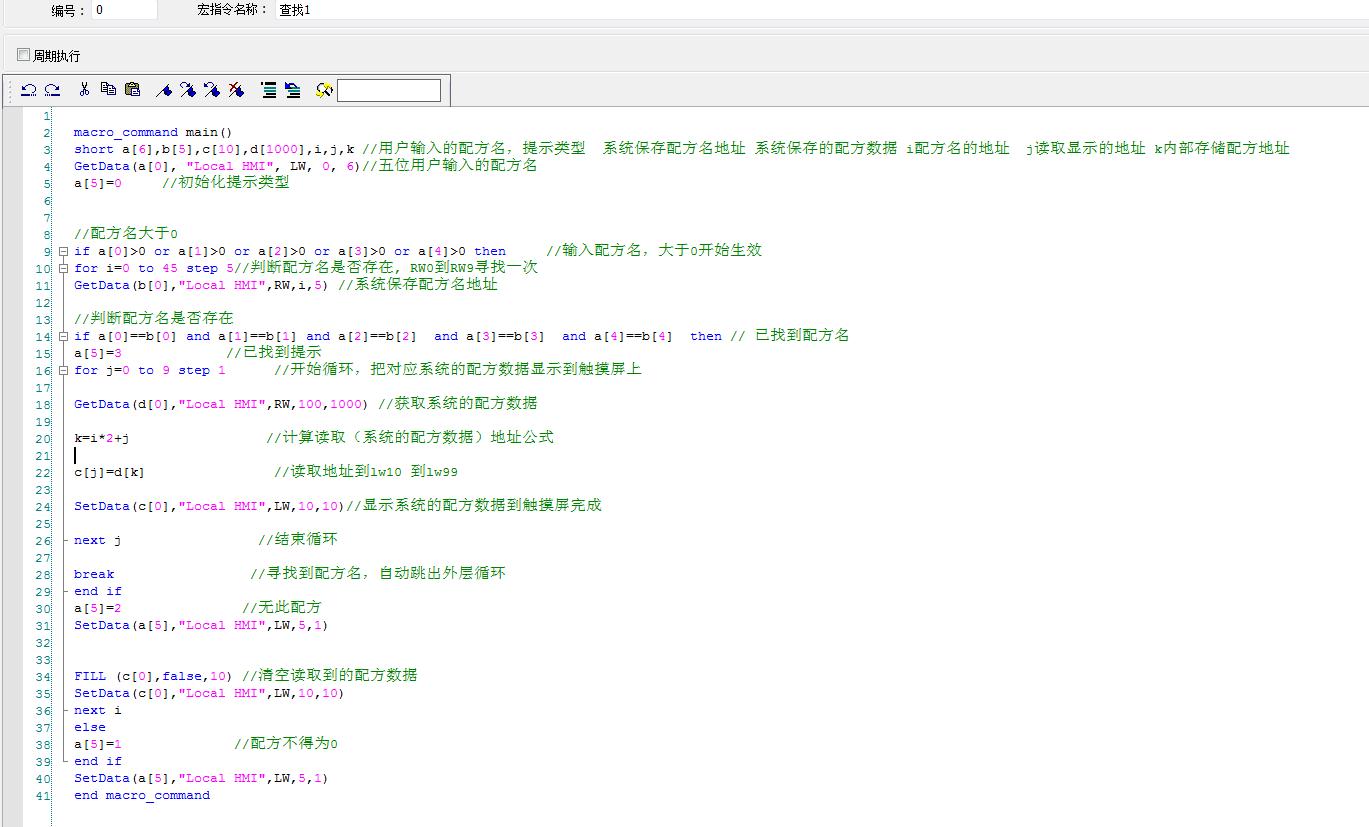1369x827 pixels.
Task: Clear all bookmarks with red-crossed flag icon
Action: coord(236,90)
